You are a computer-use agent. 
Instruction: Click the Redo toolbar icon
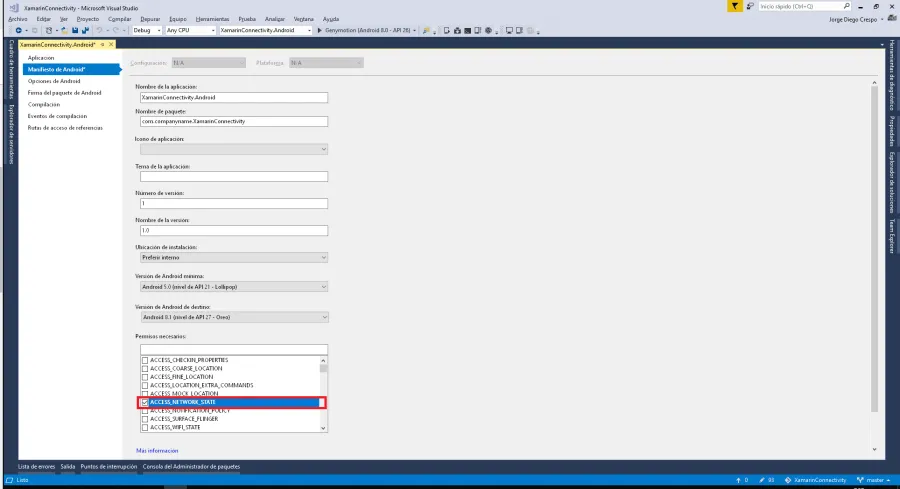pos(115,30)
